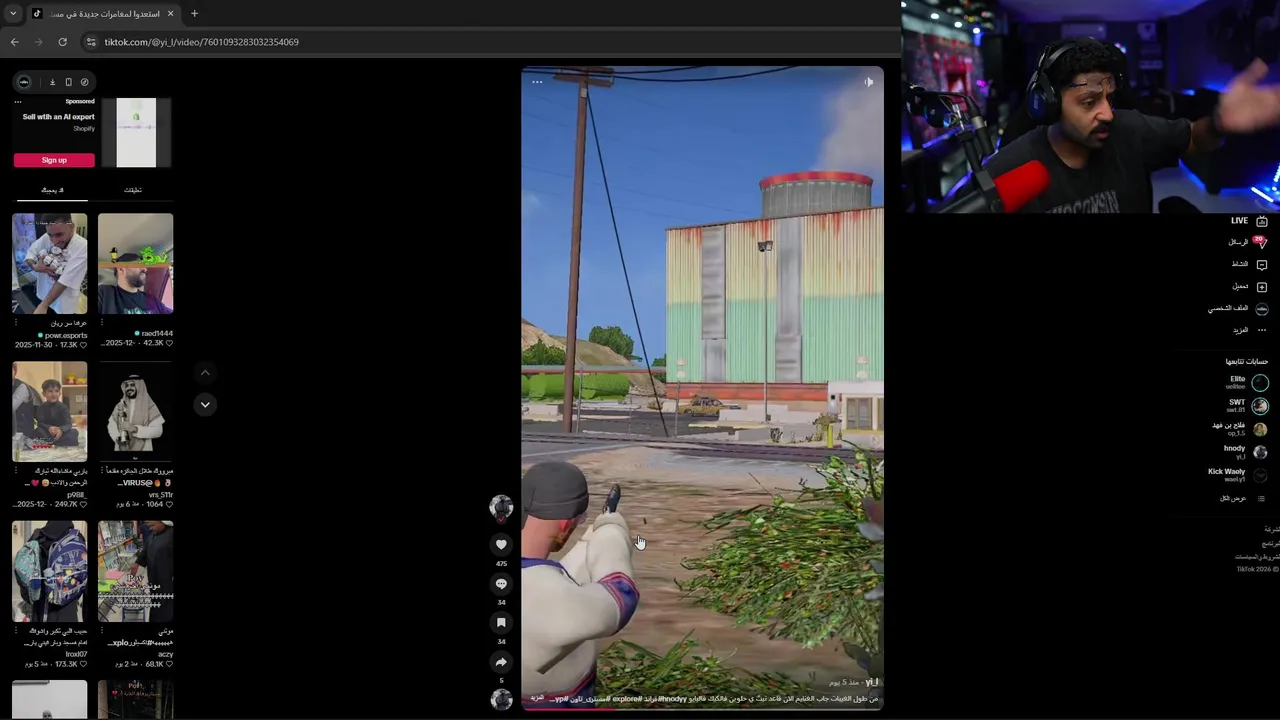The height and width of the screenshot is (720, 1280).
Task: View site information icon in address bar
Action: click(91, 42)
